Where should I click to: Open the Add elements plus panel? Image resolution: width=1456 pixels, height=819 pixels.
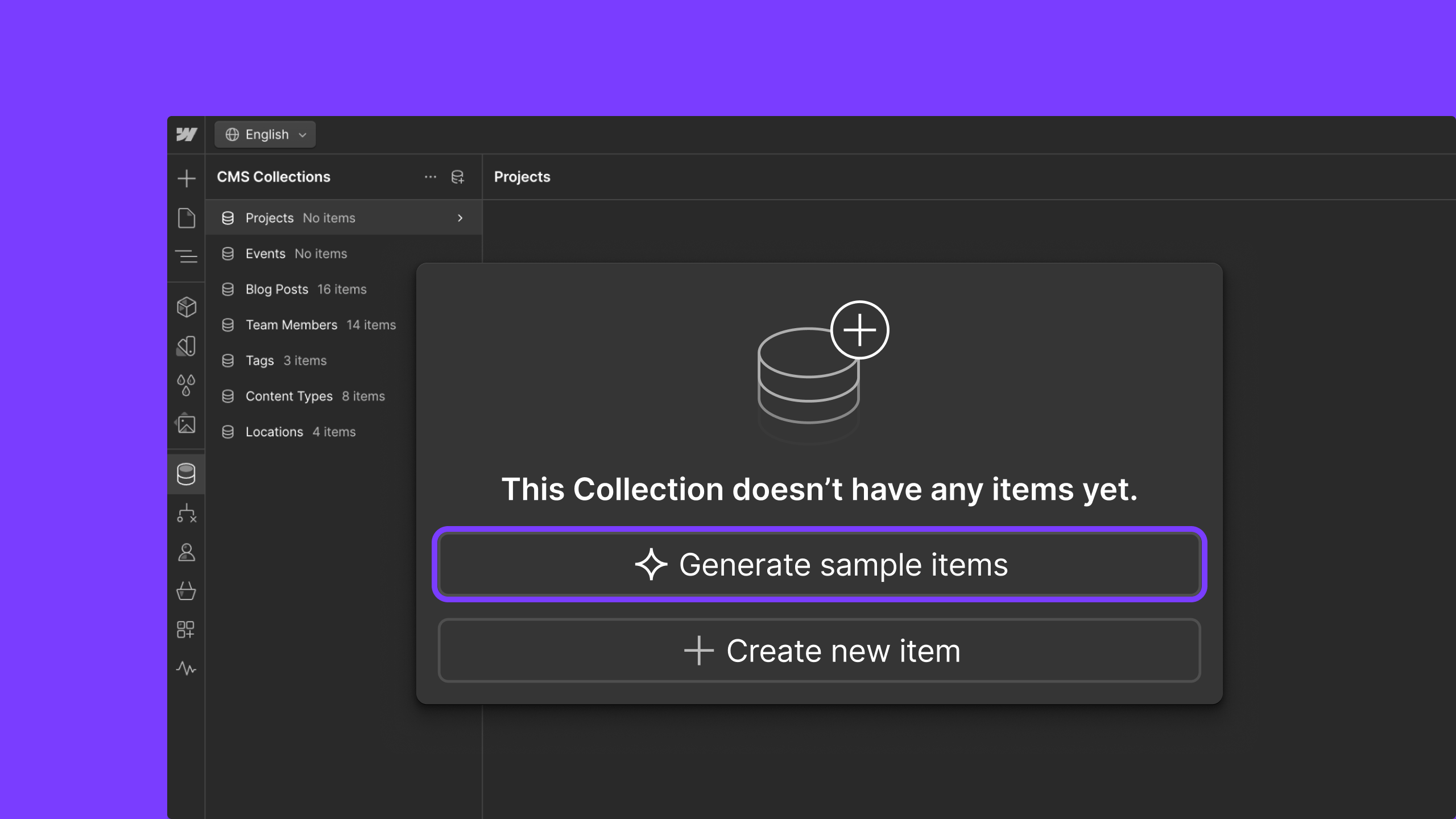[x=186, y=178]
